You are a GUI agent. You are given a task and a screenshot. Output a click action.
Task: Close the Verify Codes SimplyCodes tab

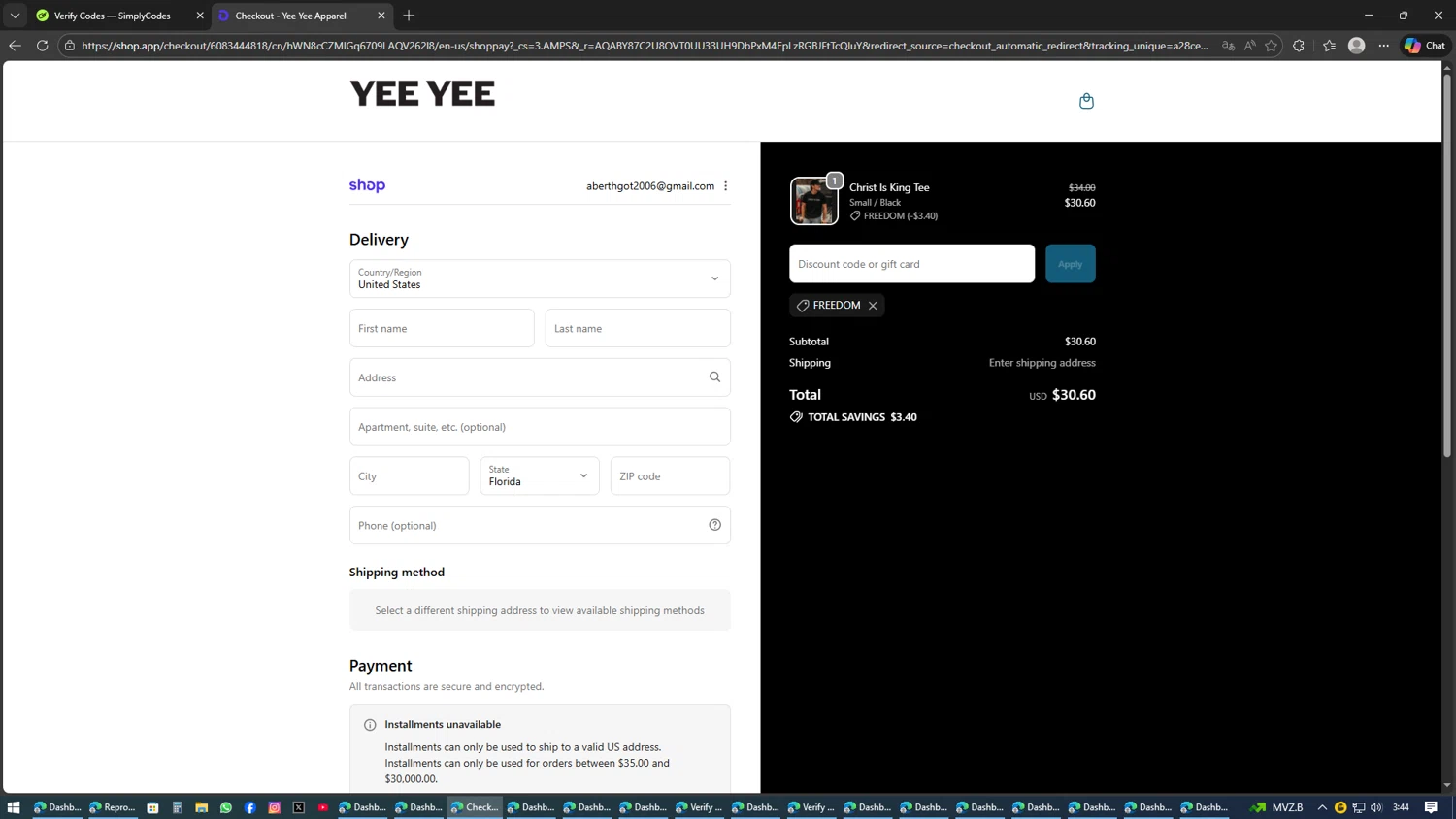click(200, 16)
